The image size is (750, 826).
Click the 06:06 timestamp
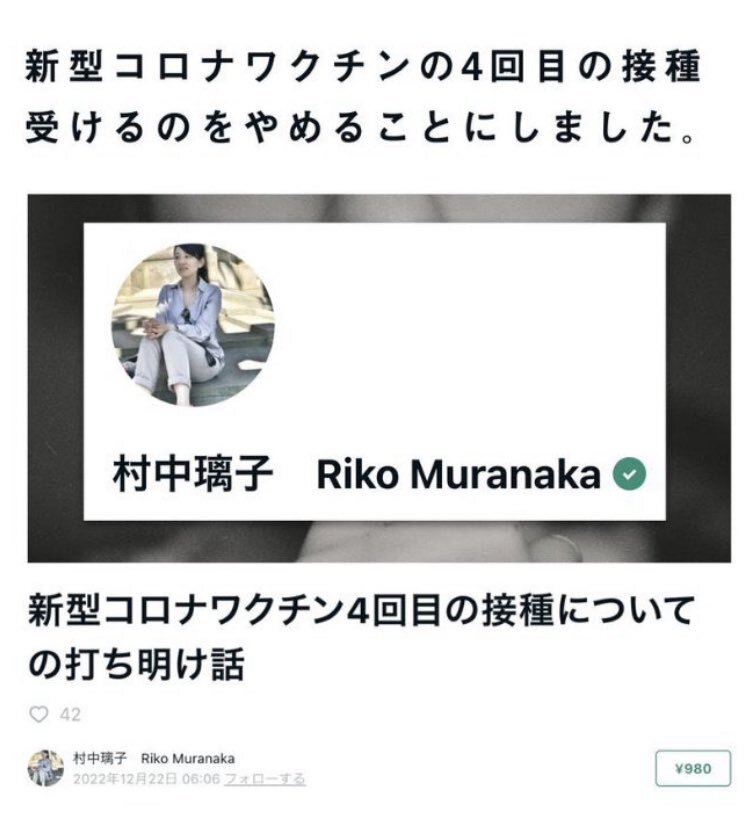tap(201, 779)
